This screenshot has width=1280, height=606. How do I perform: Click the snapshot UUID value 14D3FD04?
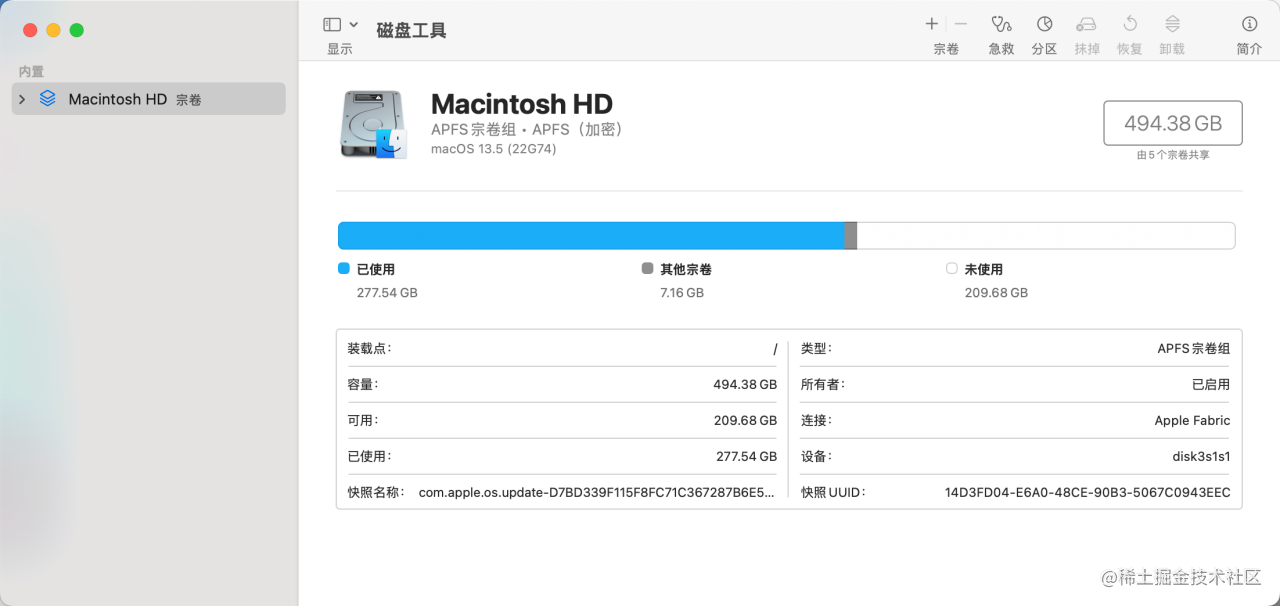pos(1088,492)
